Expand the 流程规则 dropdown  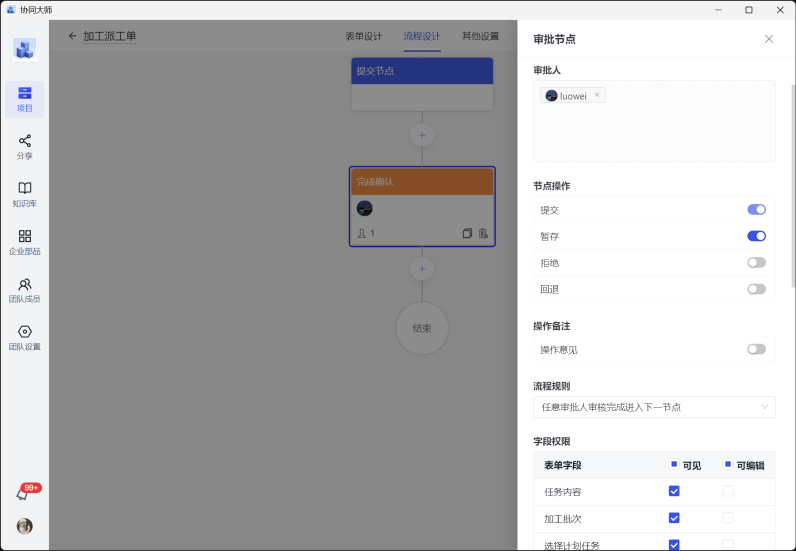click(654, 407)
